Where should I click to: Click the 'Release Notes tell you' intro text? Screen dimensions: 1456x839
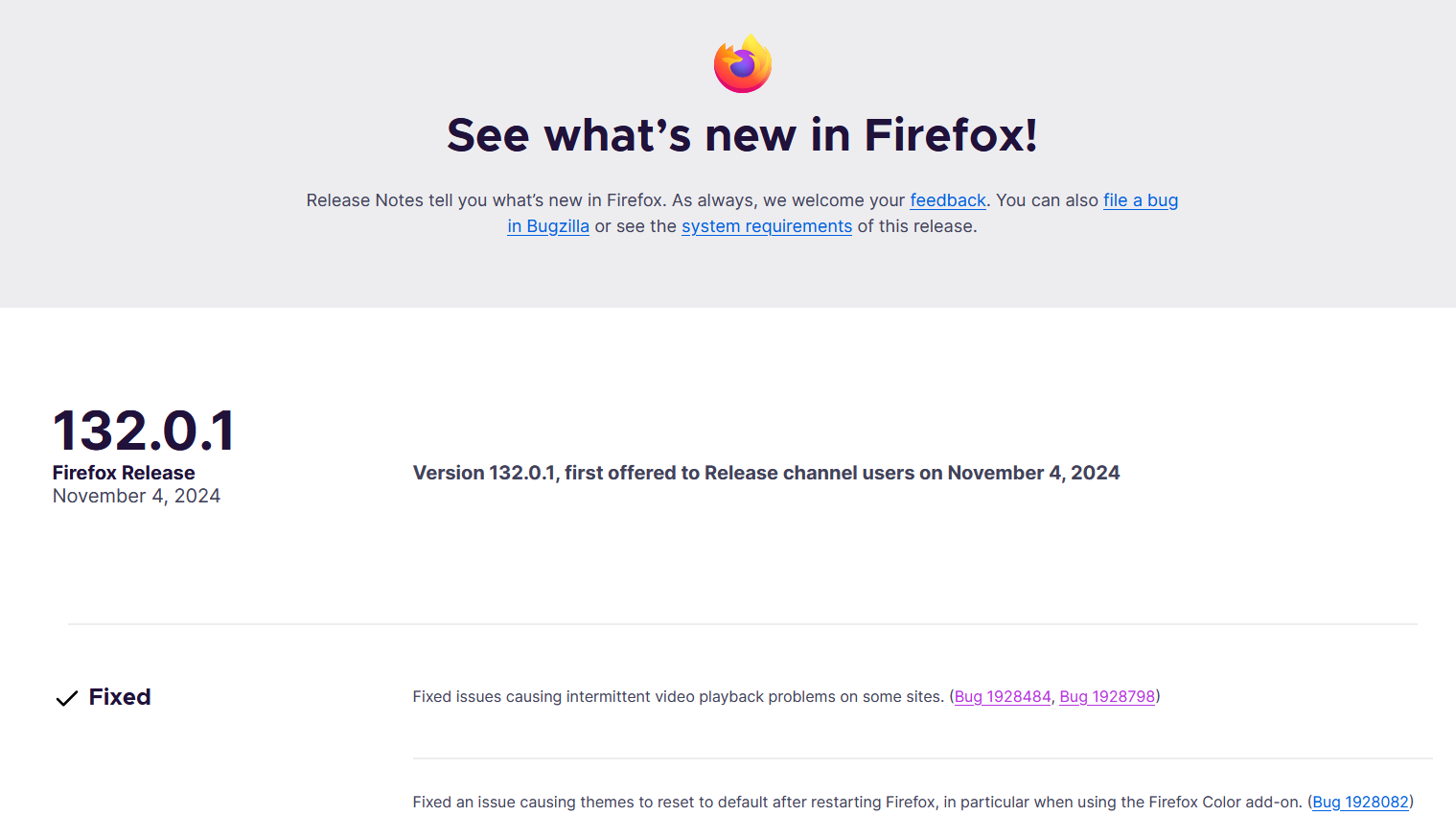point(742,213)
